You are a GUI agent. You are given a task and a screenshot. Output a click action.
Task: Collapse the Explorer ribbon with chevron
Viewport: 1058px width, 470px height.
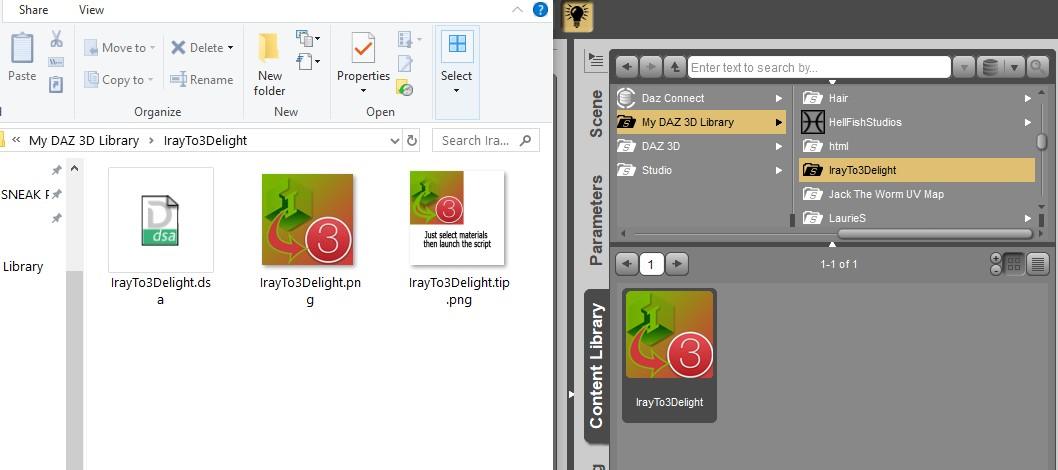(518, 9)
